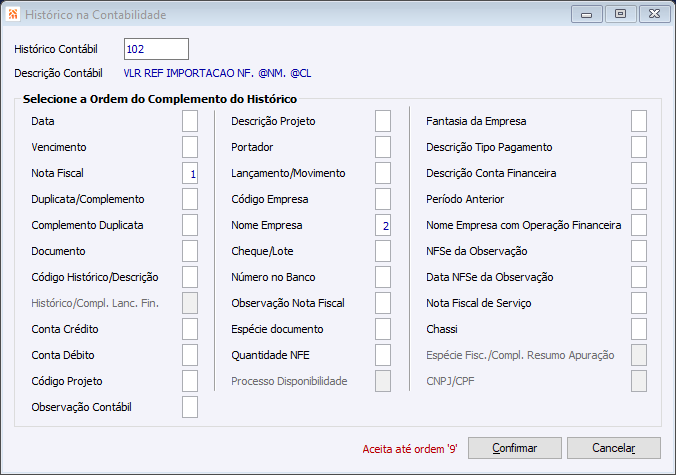Focus the Período Anterior order box
This screenshot has height=475, width=676.
639,199
